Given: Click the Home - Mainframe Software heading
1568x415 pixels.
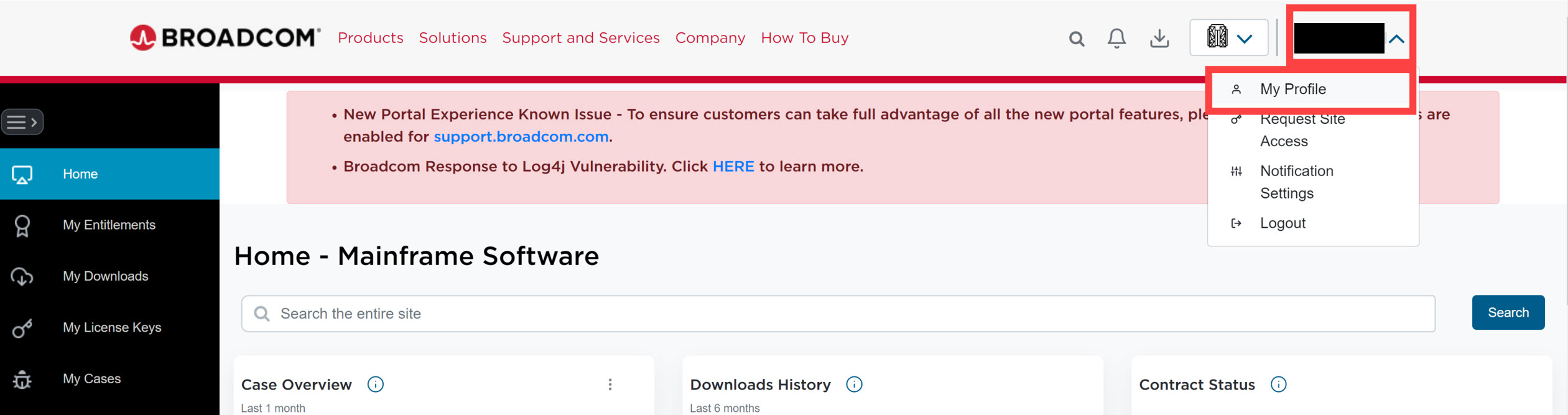Looking at the screenshot, I should [417, 256].
